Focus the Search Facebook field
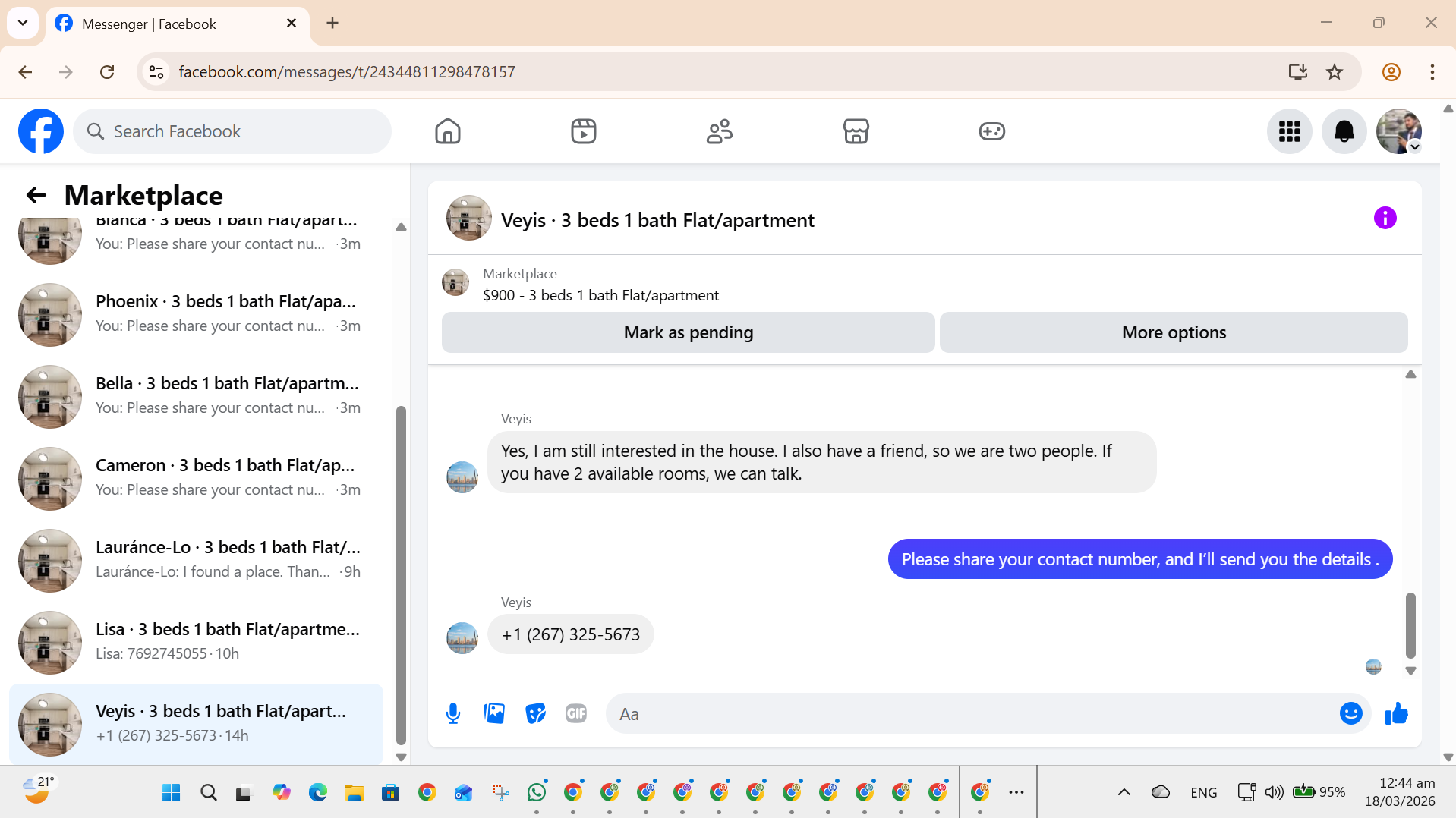 point(232,131)
